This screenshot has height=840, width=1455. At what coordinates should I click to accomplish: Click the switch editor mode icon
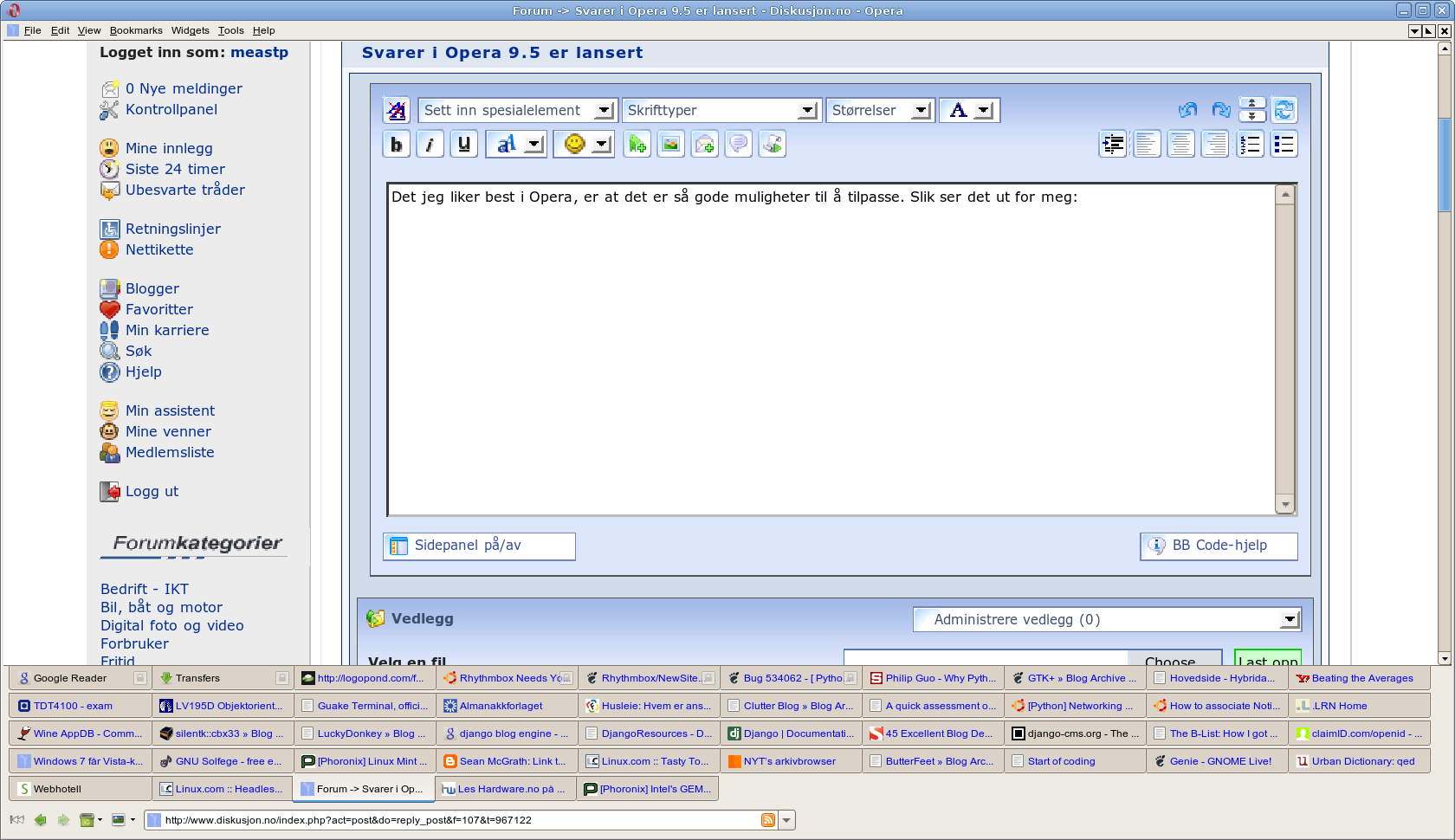(1284, 110)
